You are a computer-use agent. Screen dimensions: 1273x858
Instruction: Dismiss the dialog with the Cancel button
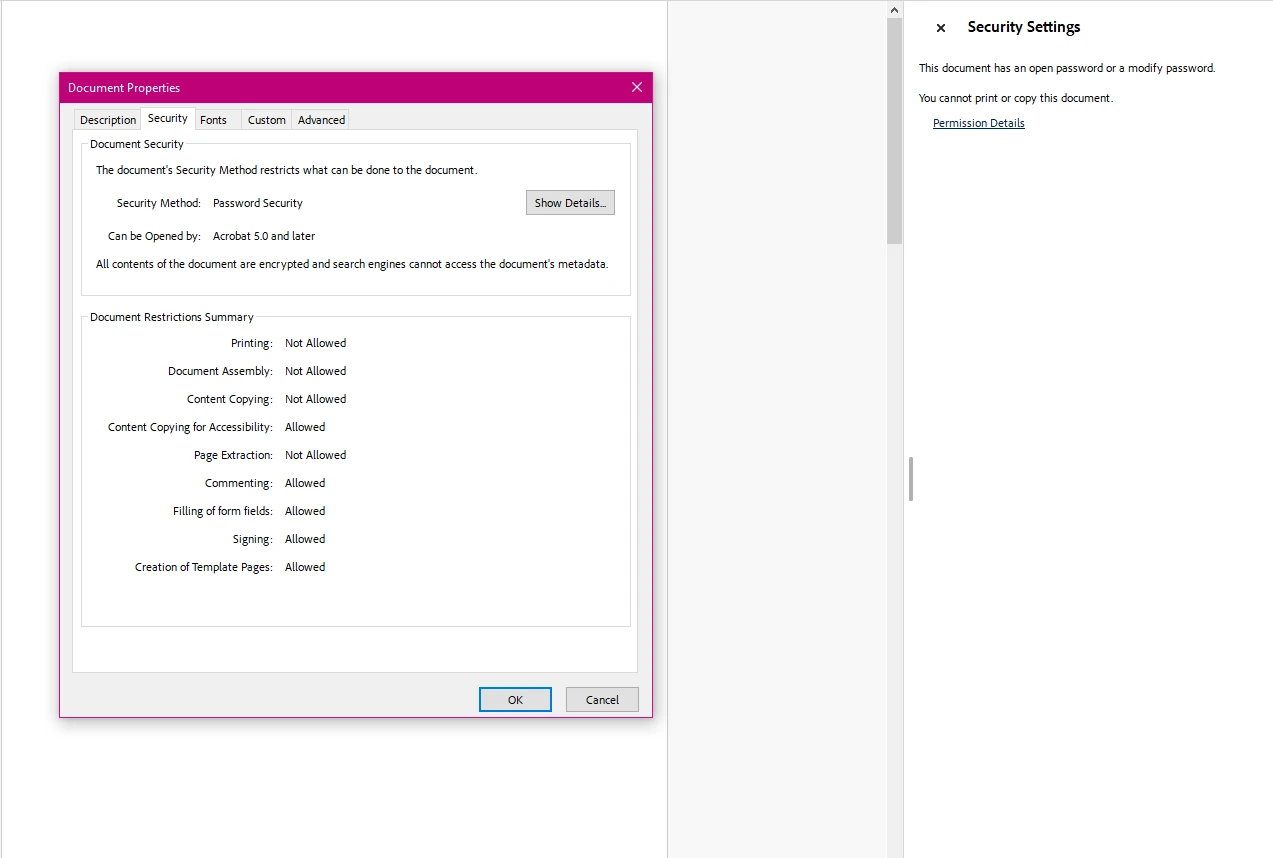[601, 699]
